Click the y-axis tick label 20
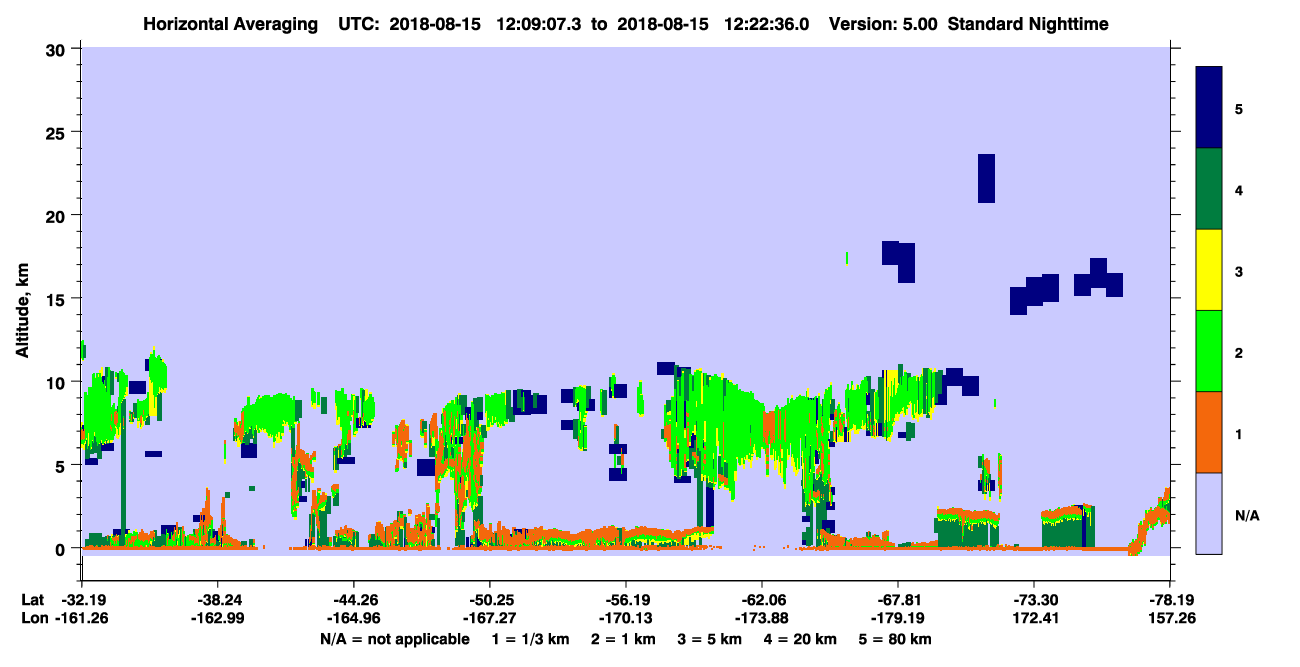This screenshot has height=667, width=1300. [58, 215]
